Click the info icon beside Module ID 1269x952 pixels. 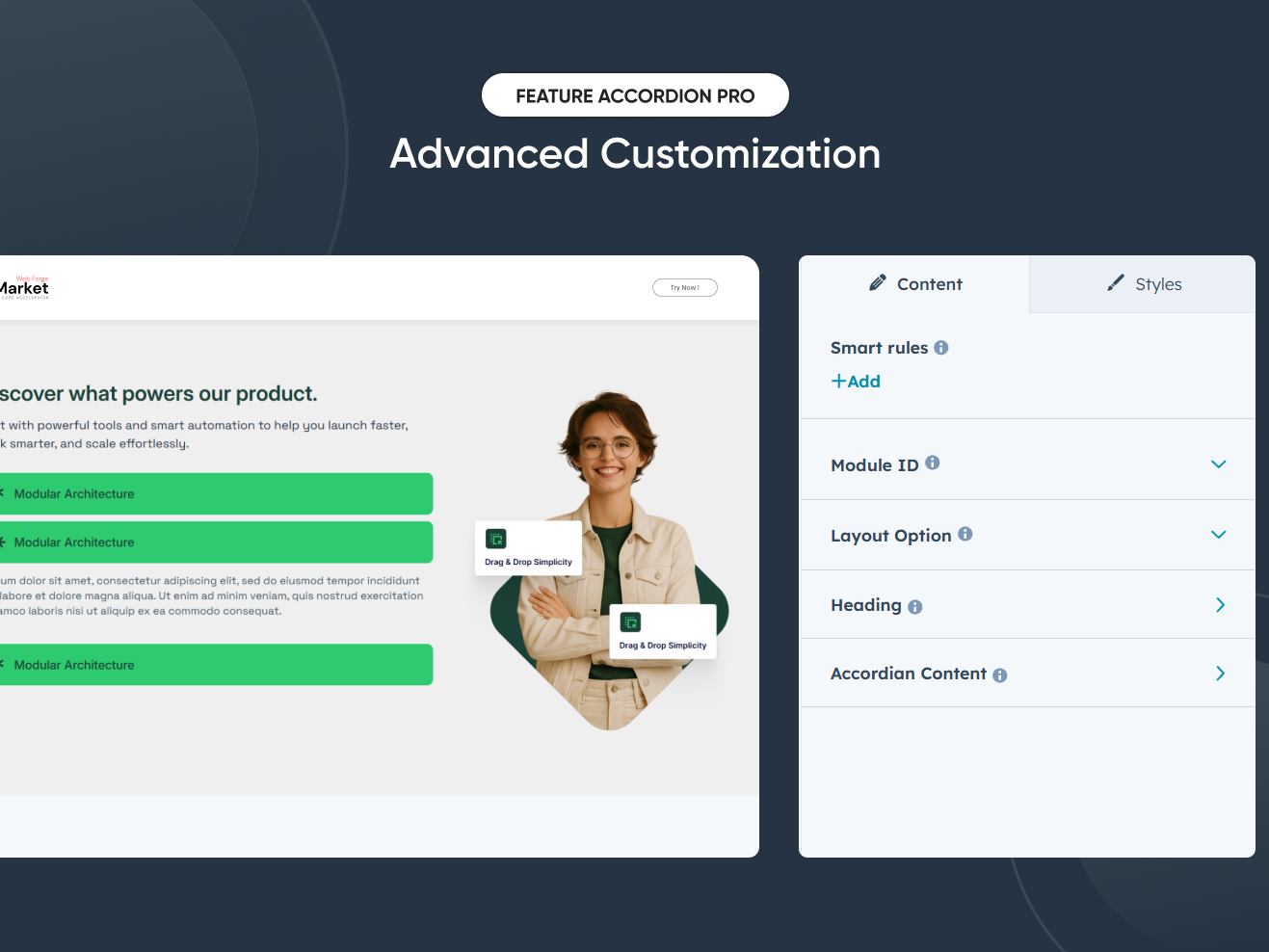pos(932,463)
